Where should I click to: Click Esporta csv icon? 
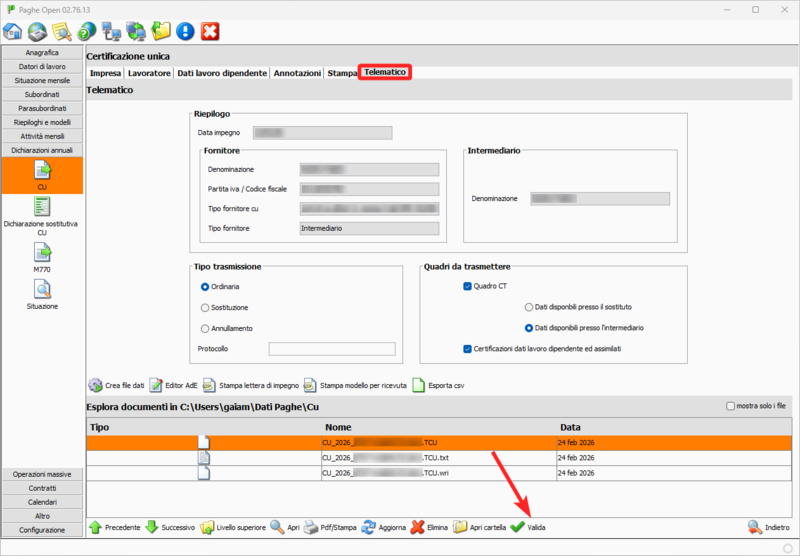[419, 385]
